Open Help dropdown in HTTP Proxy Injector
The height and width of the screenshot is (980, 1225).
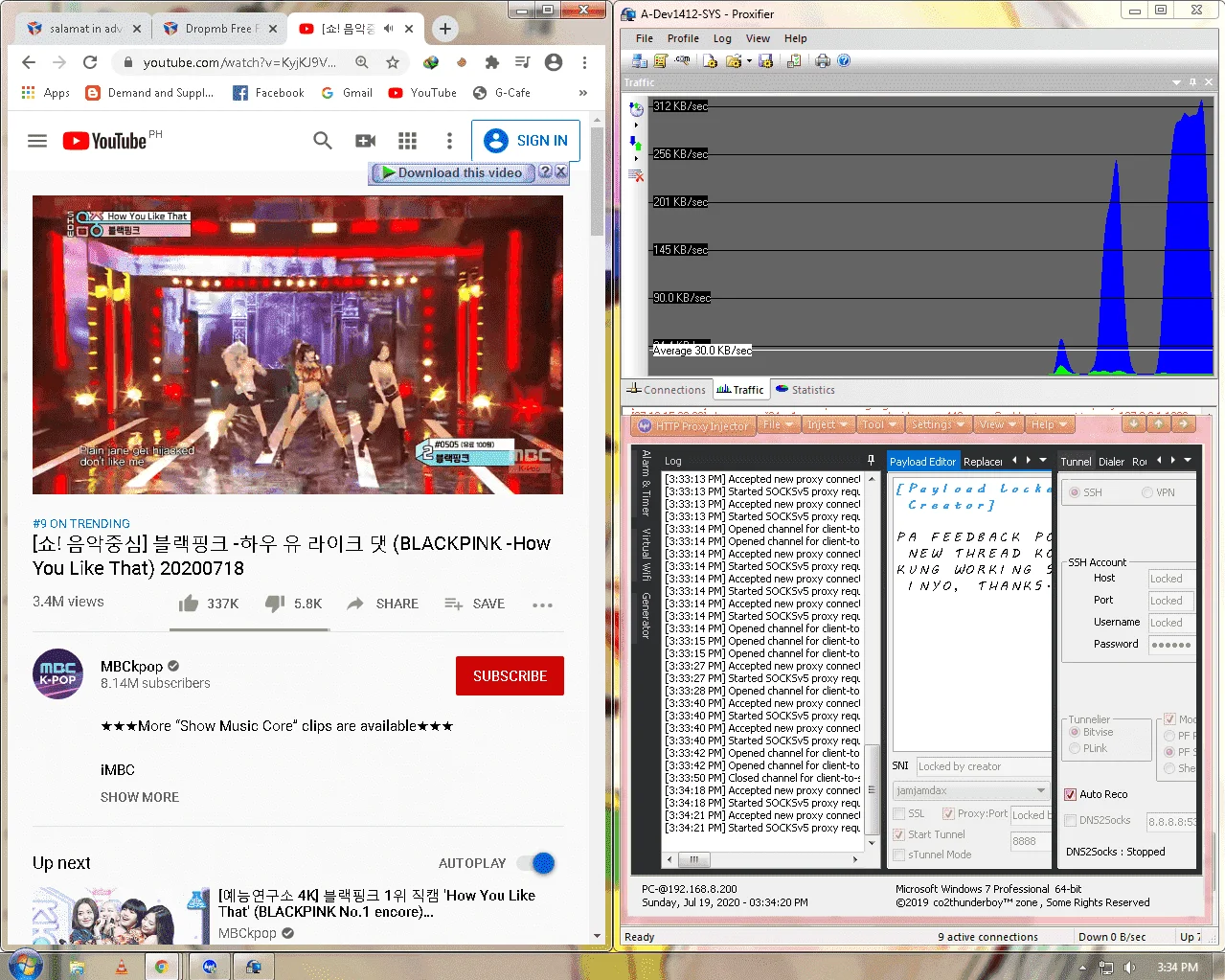pyautogui.click(x=1049, y=424)
